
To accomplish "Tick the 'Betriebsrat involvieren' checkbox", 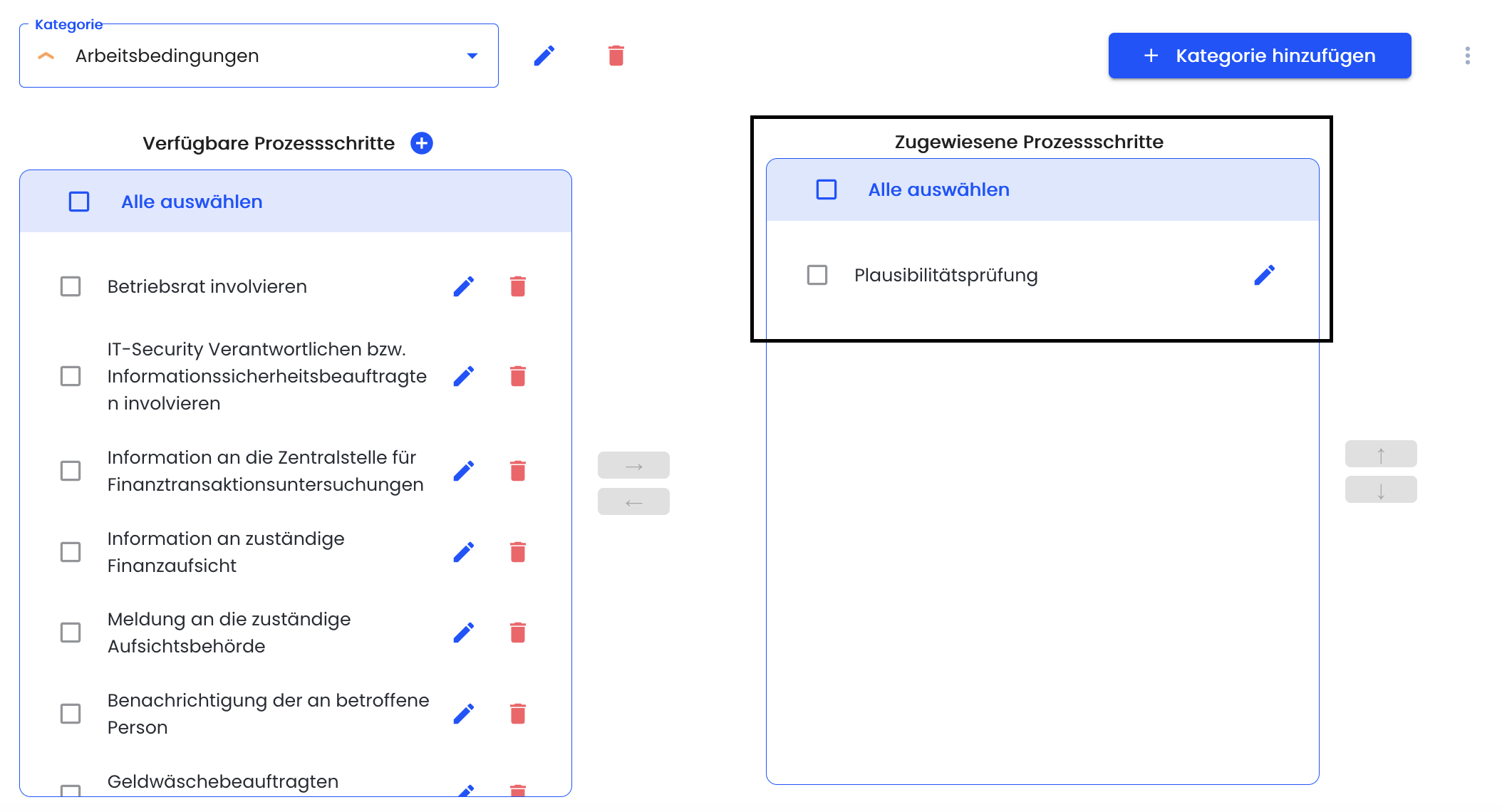I will coord(71,286).
